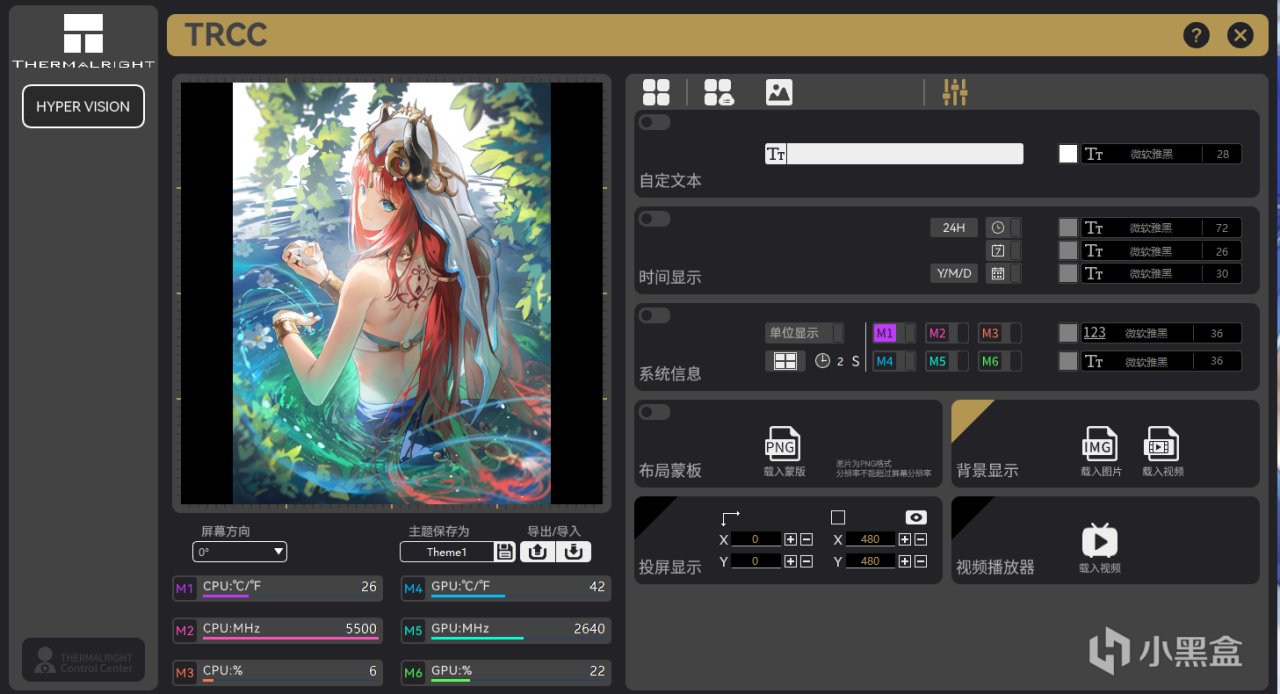This screenshot has height=694, width=1280.
Task: Open font selector with size 72
Action: pos(1161,227)
